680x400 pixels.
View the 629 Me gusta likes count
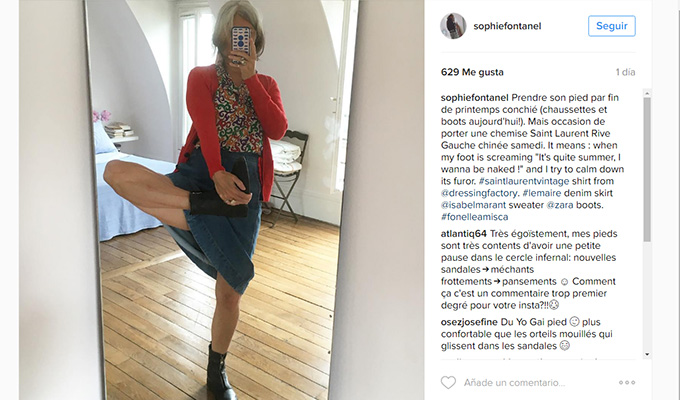coord(472,72)
